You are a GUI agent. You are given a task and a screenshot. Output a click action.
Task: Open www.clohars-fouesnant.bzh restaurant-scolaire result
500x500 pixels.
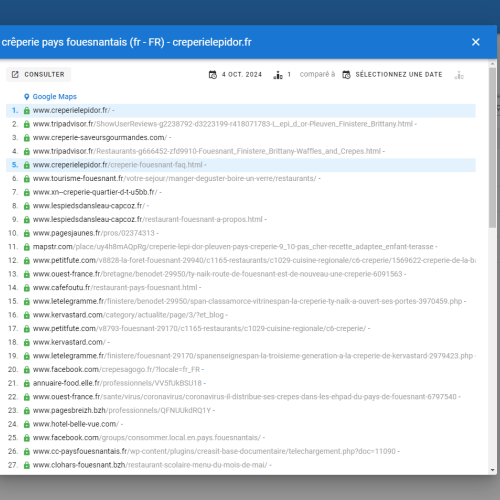pyautogui.click(x=150, y=466)
